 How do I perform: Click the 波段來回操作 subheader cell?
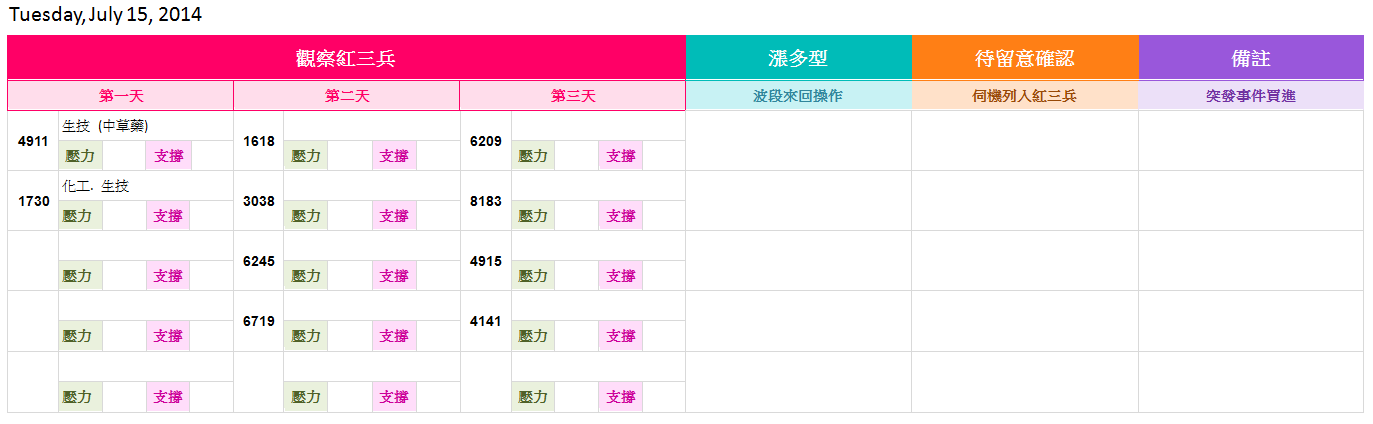[798, 96]
